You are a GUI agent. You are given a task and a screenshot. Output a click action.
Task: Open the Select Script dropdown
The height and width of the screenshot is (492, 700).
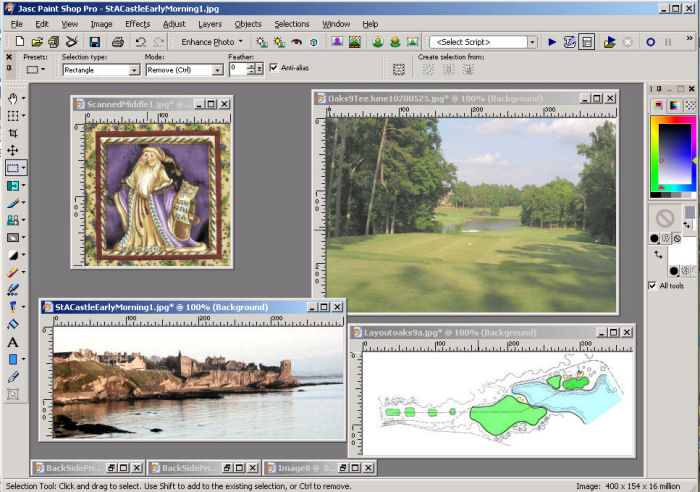click(x=533, y=42)
